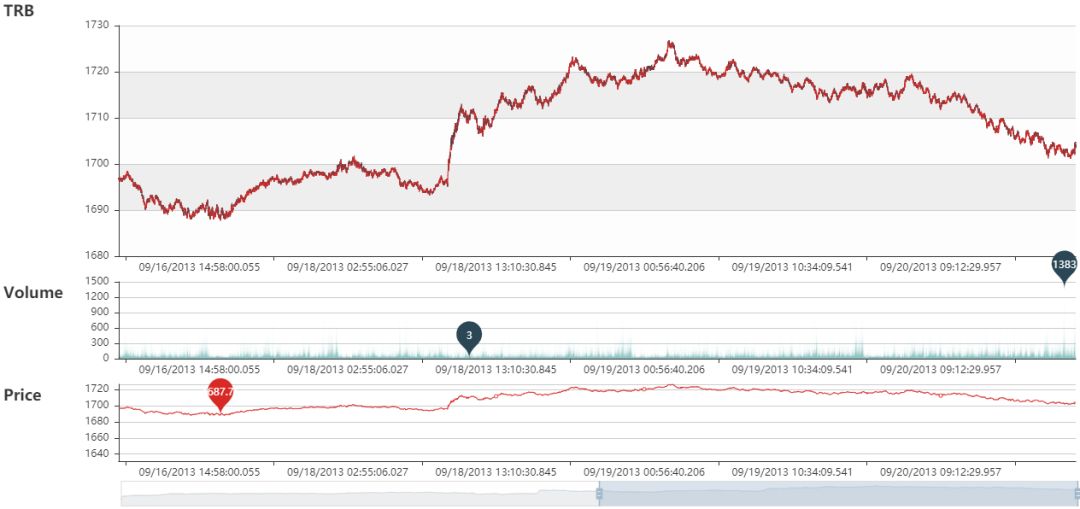
Task: Click TRB x-axis label 09/19/2013 10:34:09.541
Action: point(792,268)
